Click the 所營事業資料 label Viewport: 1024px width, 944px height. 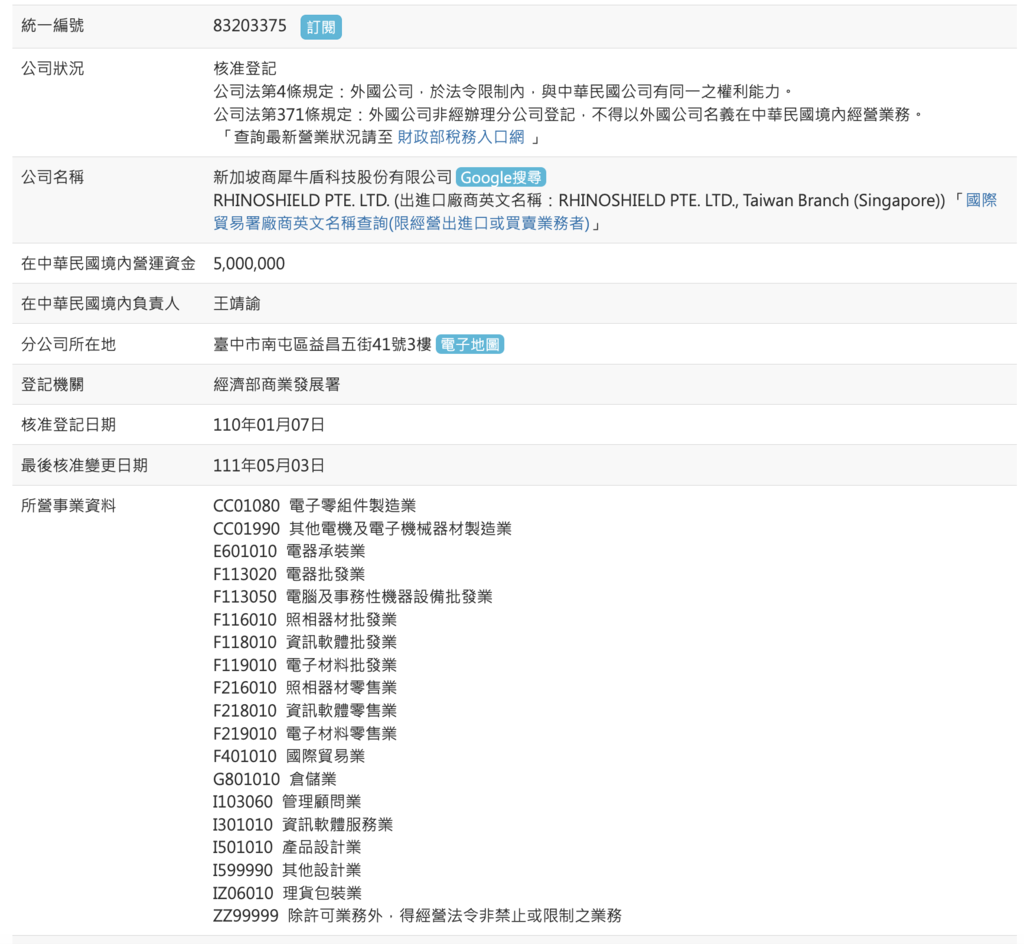pyautogui.click(x=68, y=506)
